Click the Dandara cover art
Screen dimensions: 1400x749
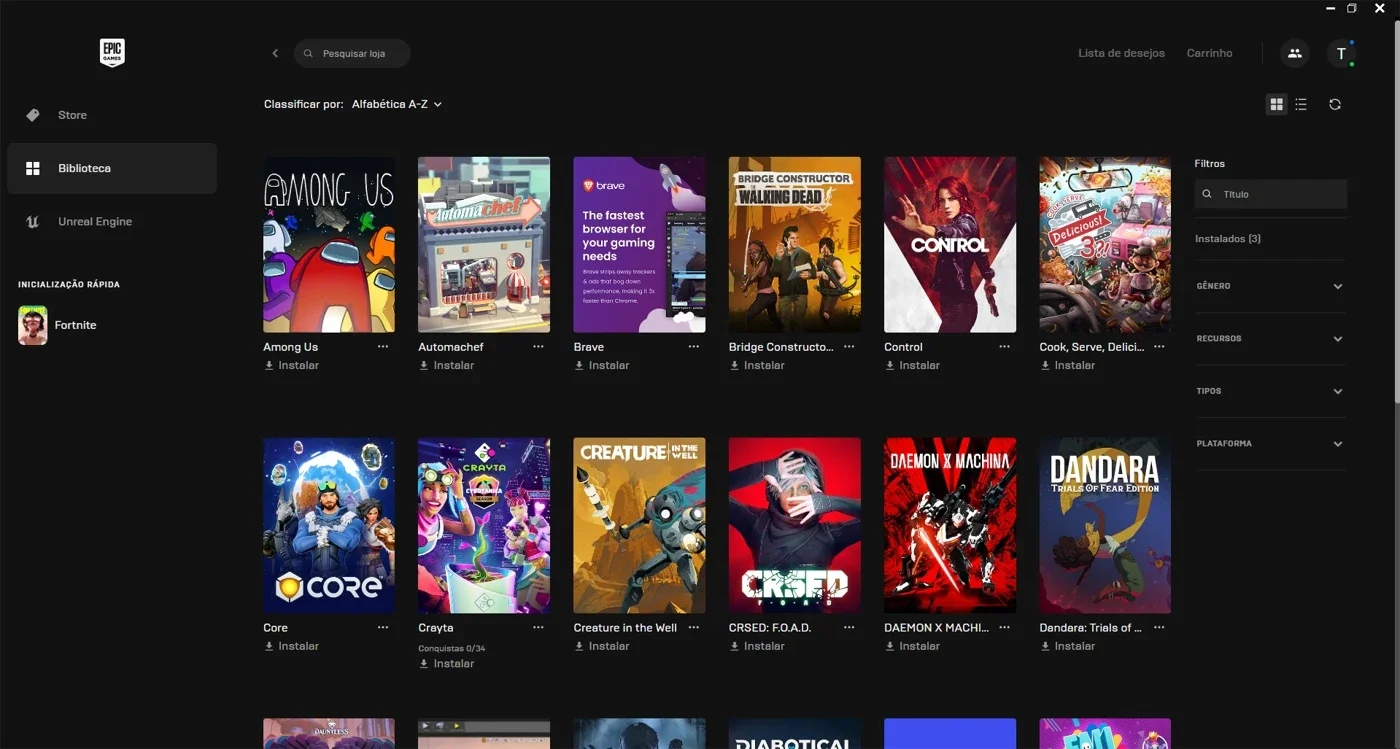[x=1105, y=525]
